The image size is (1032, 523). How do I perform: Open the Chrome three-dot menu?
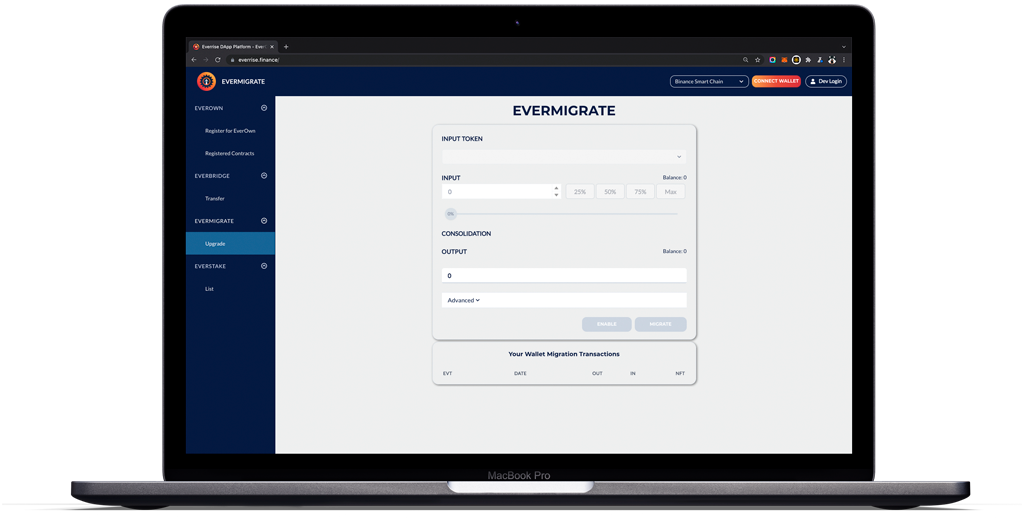844,60
